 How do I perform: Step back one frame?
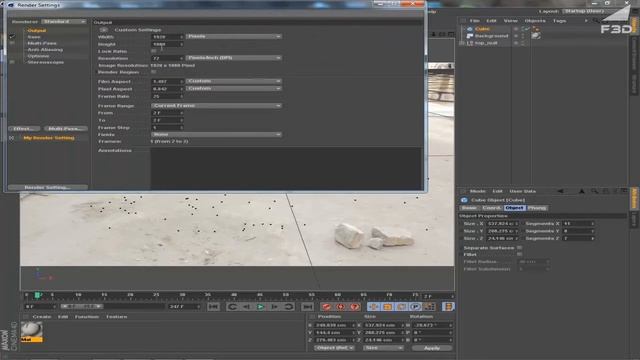pyautogui.click(x=247, y=307)
